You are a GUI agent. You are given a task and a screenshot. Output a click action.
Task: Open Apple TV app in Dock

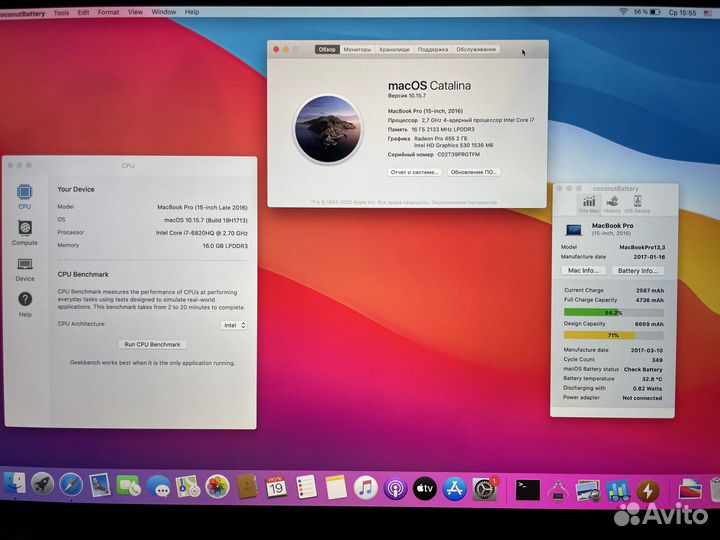(x=425, y=489)
